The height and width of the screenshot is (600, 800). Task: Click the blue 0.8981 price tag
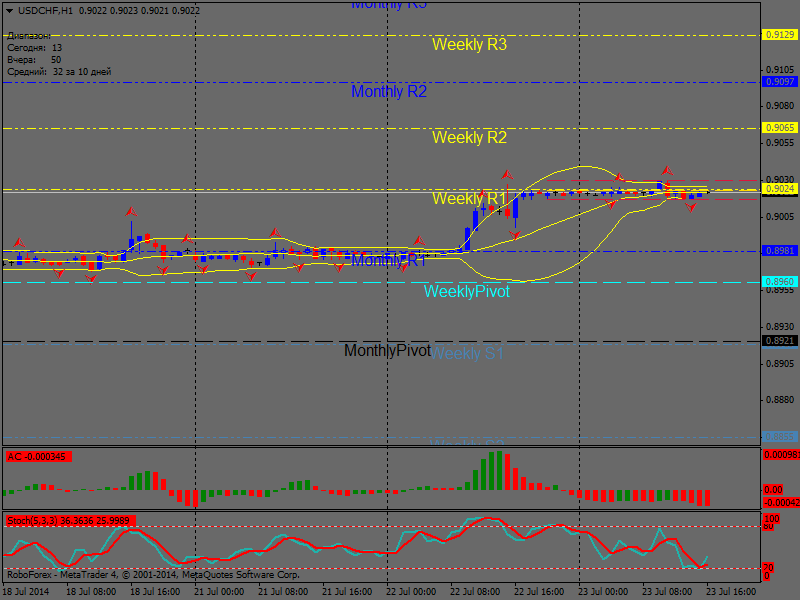(779, 251)
